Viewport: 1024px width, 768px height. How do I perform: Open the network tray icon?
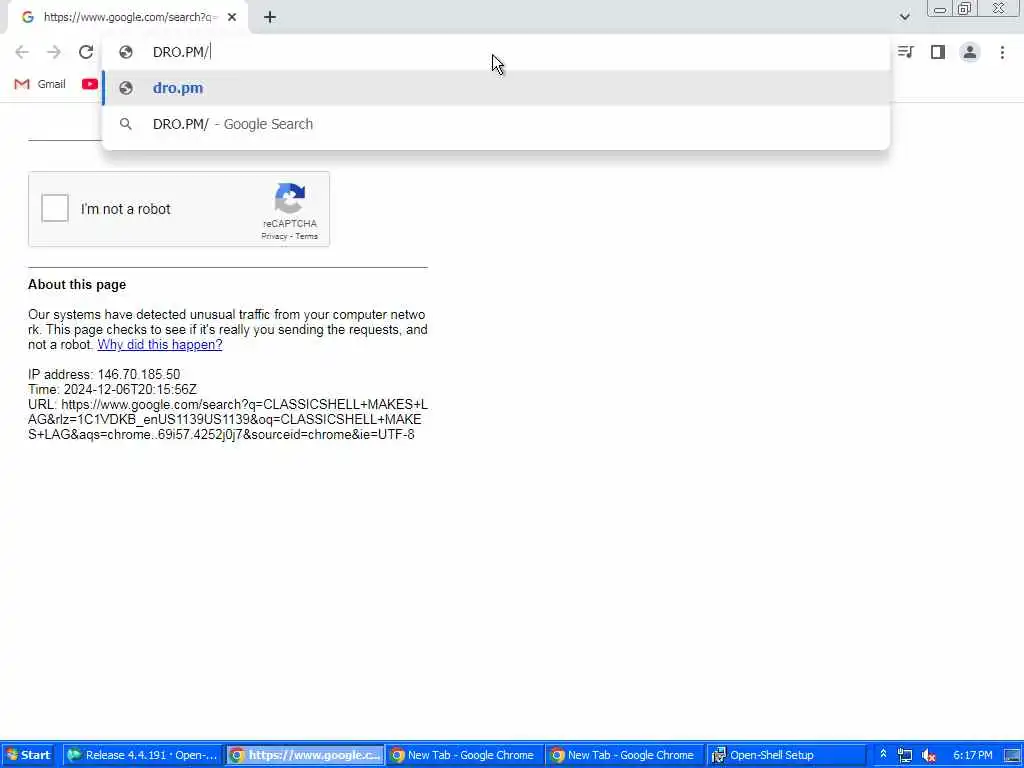click(x=904, y=756)
